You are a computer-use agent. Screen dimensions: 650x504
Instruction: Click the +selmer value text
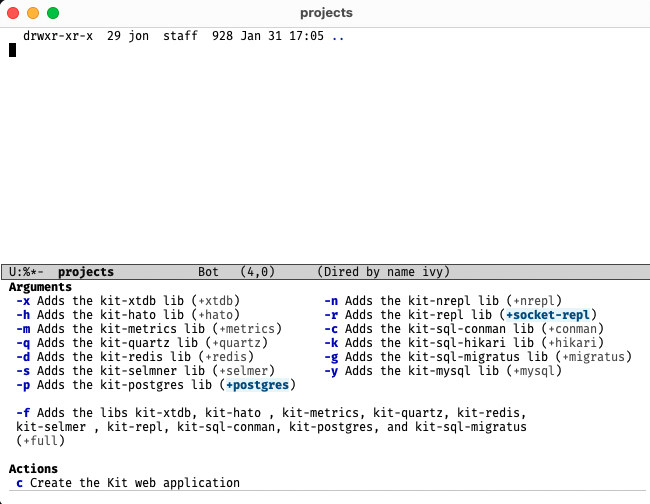point(243,371)
